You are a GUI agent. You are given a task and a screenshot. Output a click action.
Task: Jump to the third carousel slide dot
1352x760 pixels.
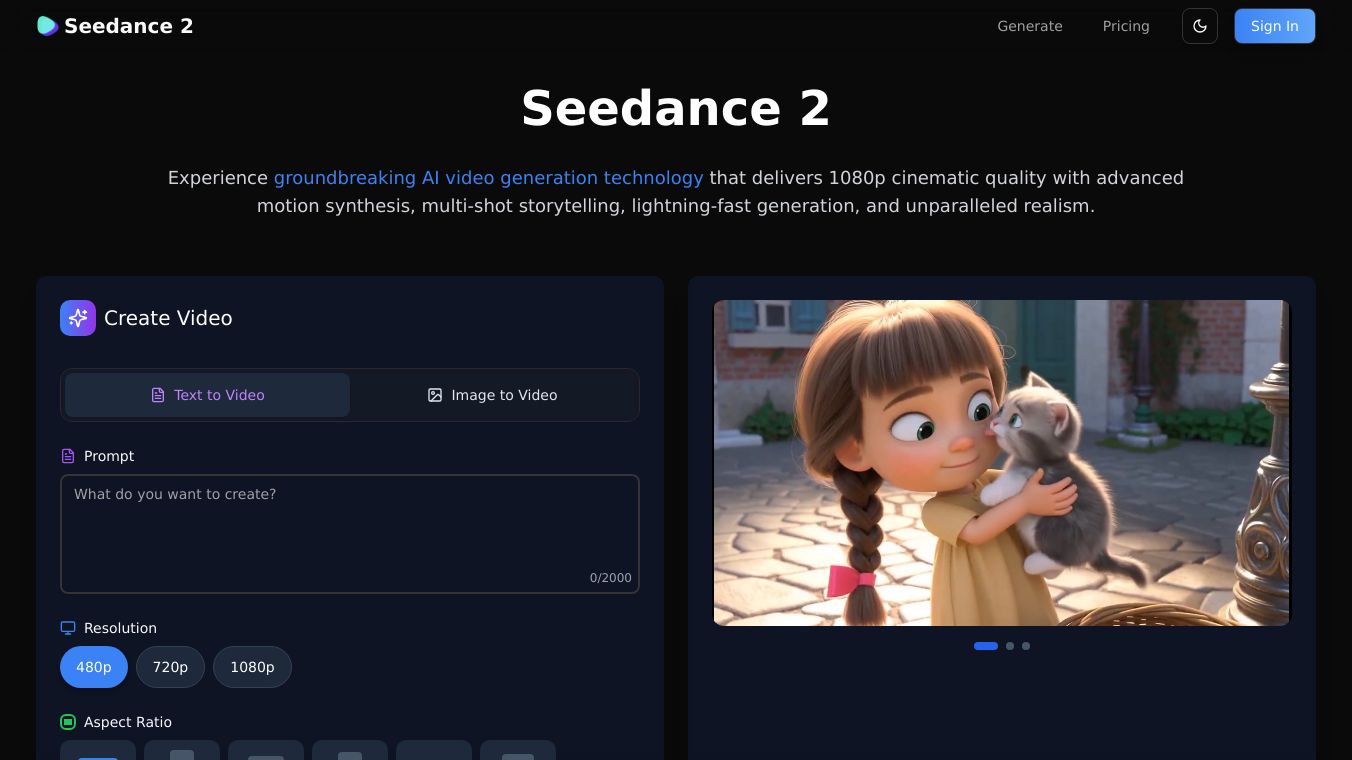[1026, 646]
